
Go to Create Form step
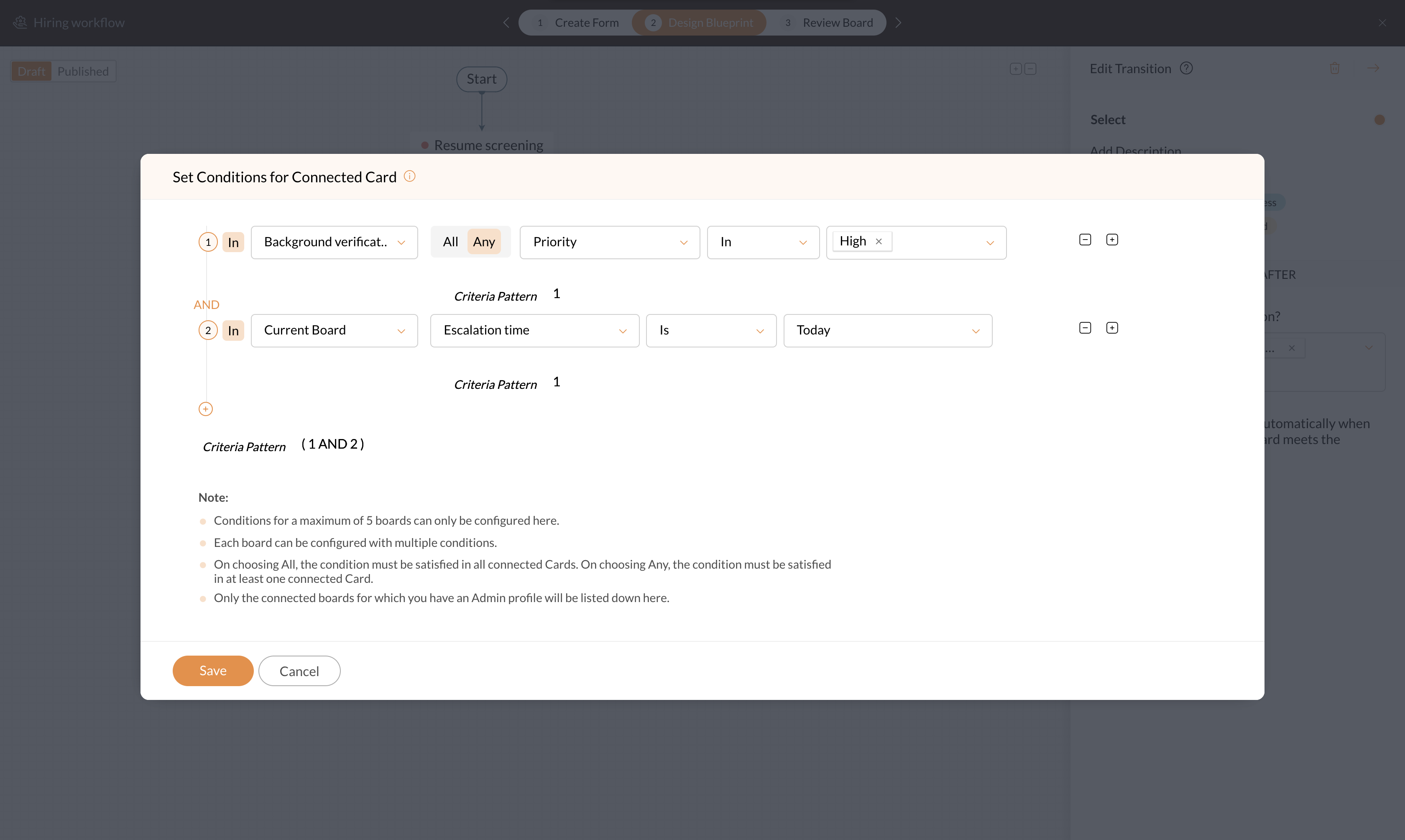click(x=578, y=23)
